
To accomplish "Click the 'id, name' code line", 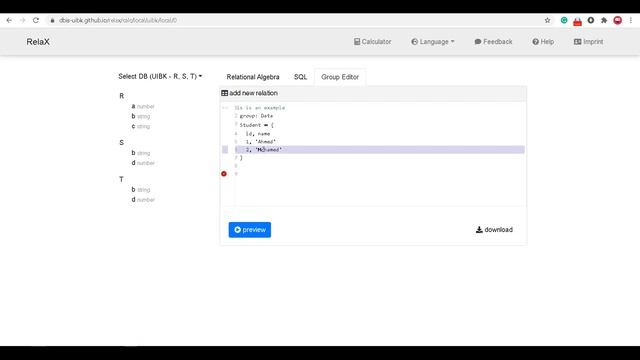I will click(x=258, y=133).
